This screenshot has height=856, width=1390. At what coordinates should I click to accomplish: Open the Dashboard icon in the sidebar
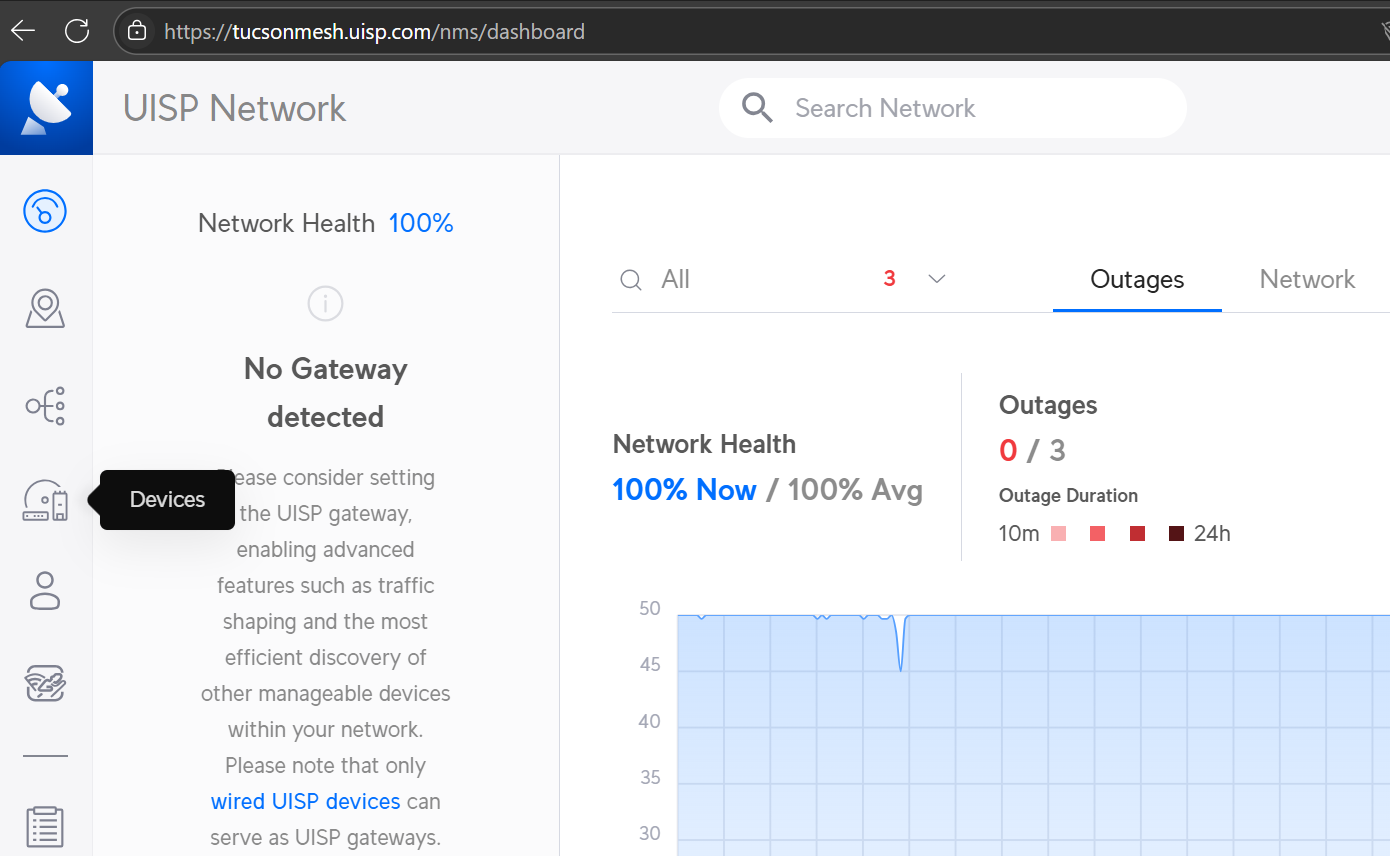point(45,211)
